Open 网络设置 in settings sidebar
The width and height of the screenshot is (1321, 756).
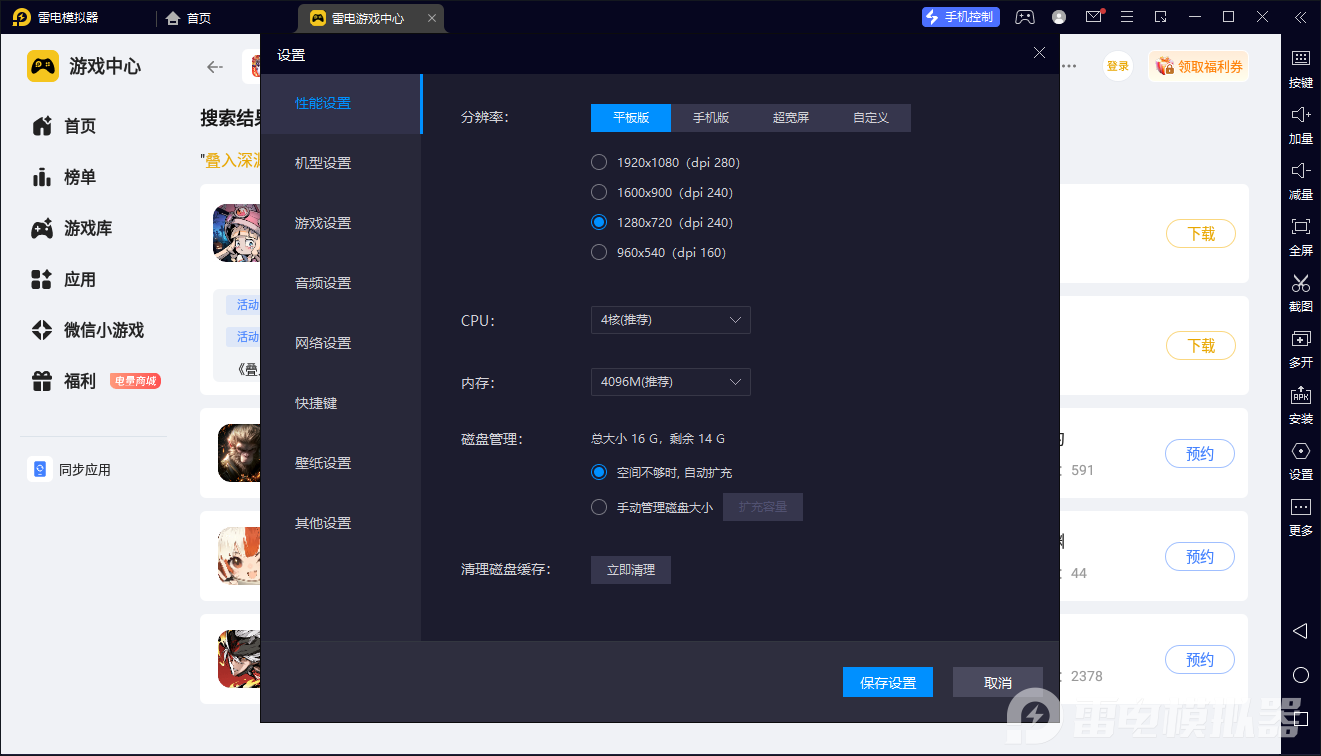coord(323,343)
